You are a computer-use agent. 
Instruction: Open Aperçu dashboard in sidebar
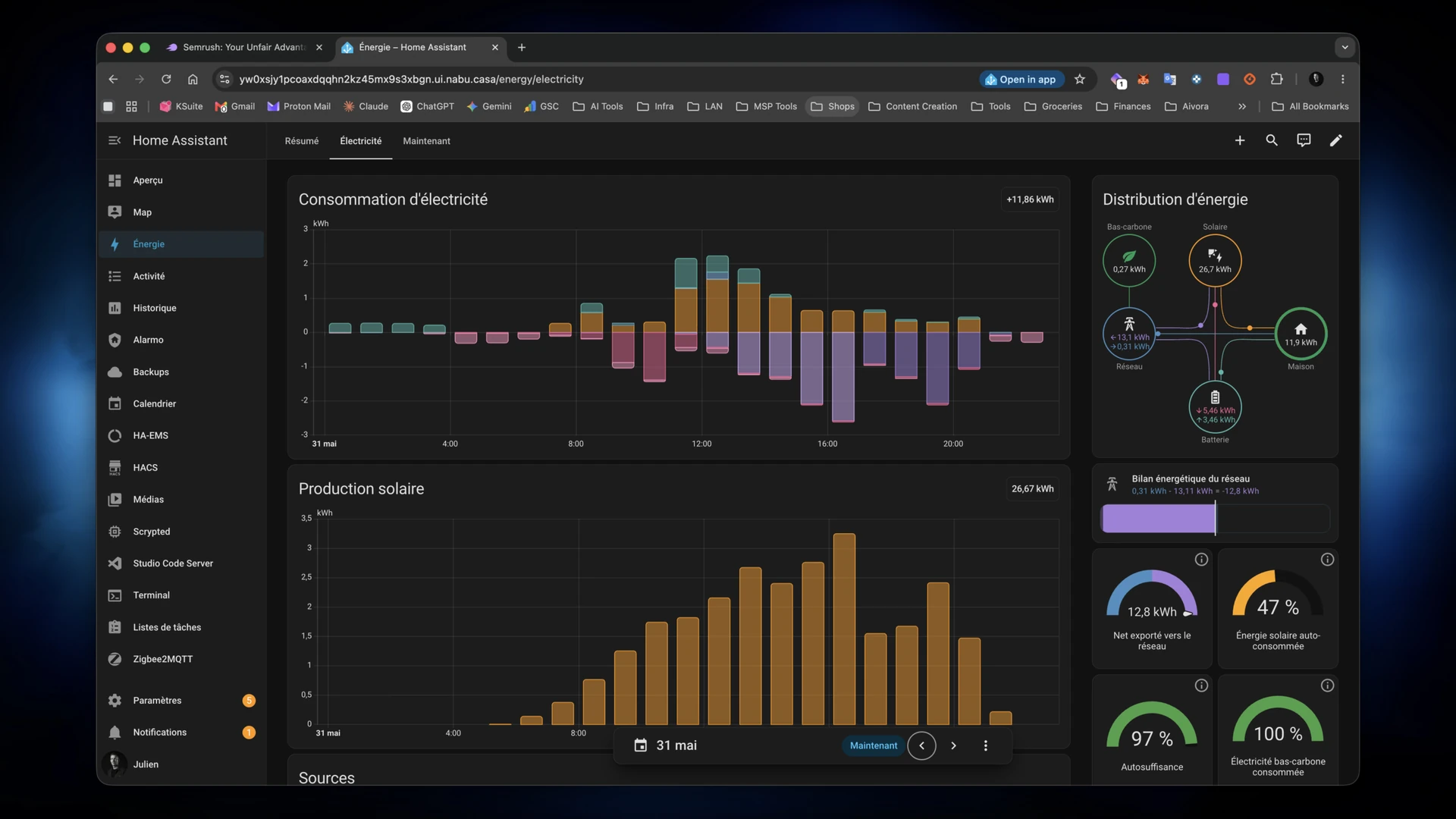click(180, 180)
